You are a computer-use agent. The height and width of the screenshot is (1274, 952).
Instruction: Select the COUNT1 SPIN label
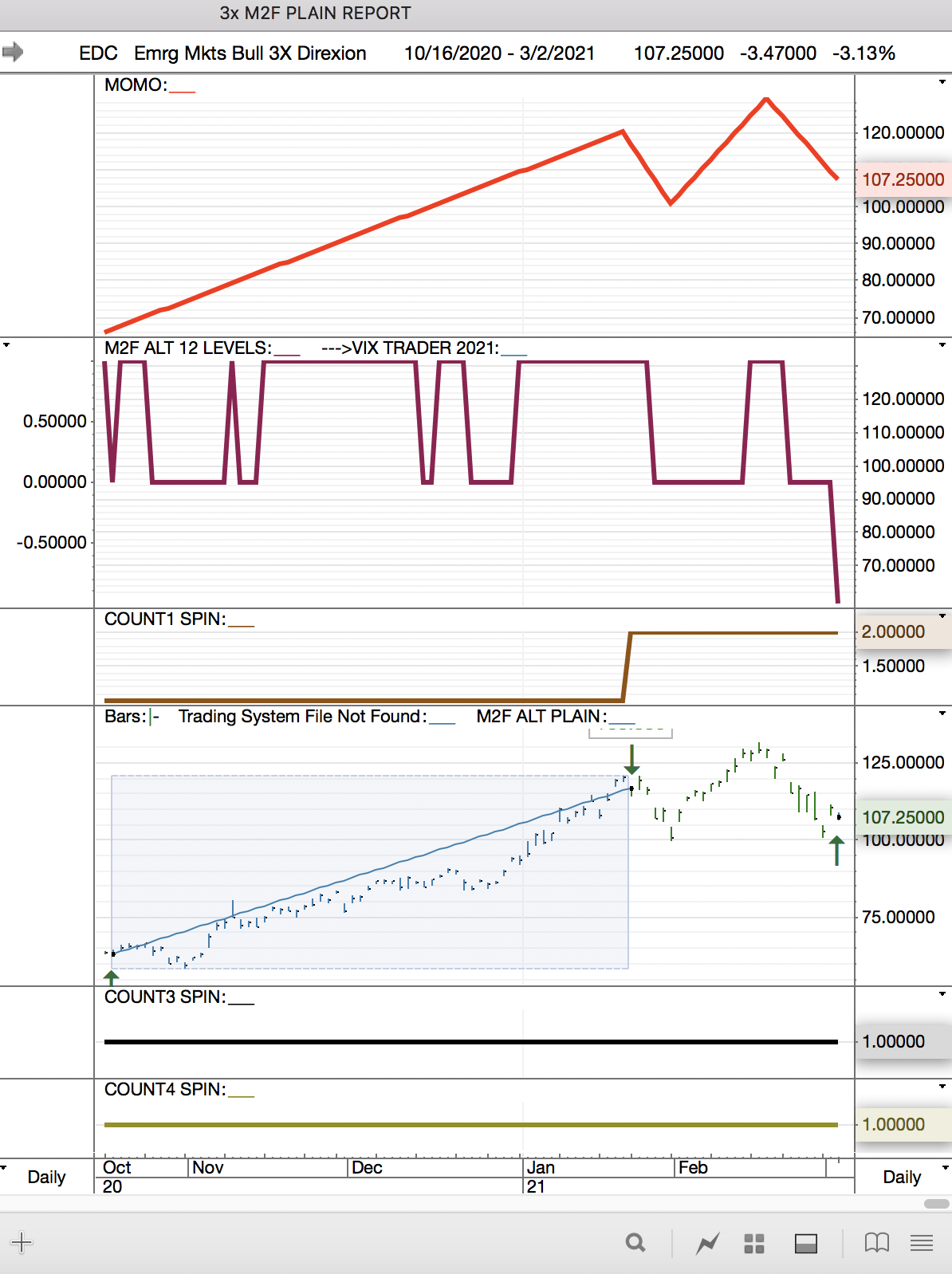pos(165,619)
